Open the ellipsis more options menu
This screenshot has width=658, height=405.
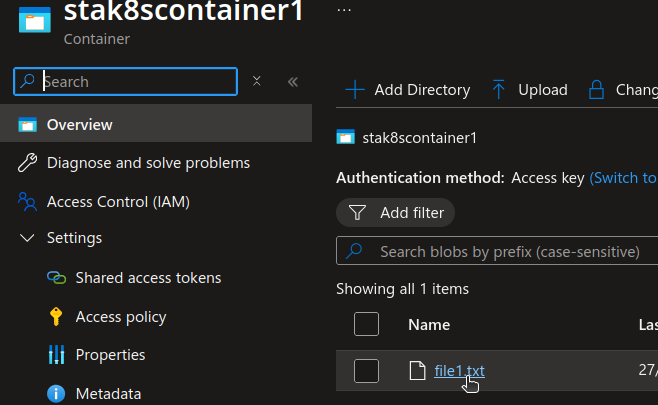[x=344, y=10]
